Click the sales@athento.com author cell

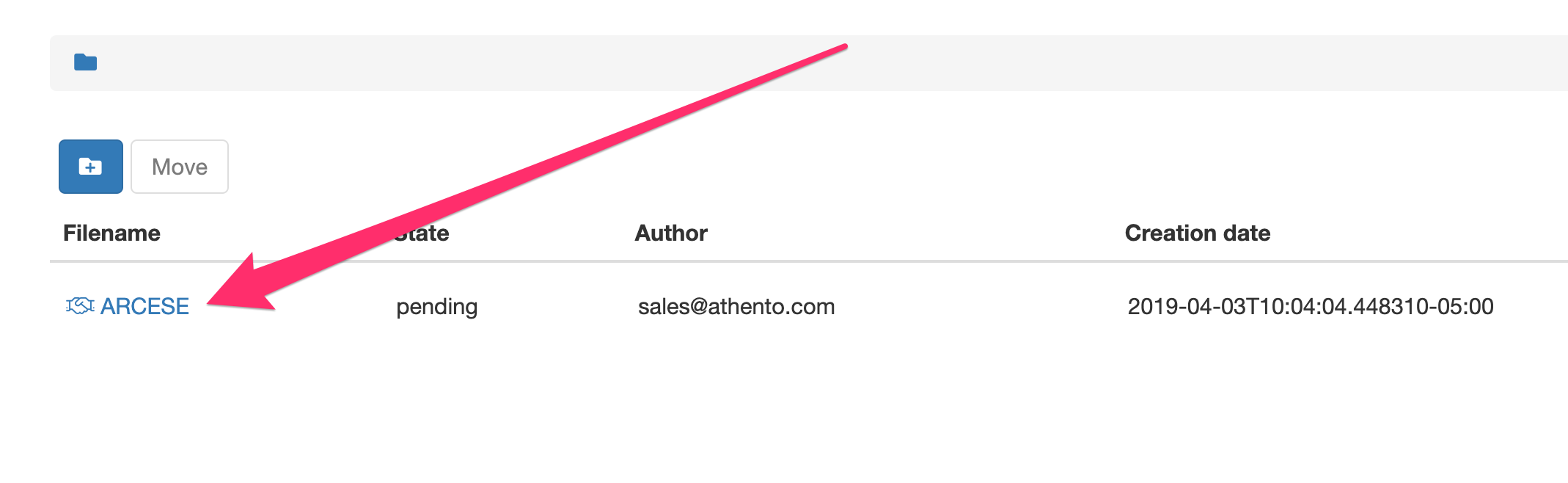tap(736, 307)
